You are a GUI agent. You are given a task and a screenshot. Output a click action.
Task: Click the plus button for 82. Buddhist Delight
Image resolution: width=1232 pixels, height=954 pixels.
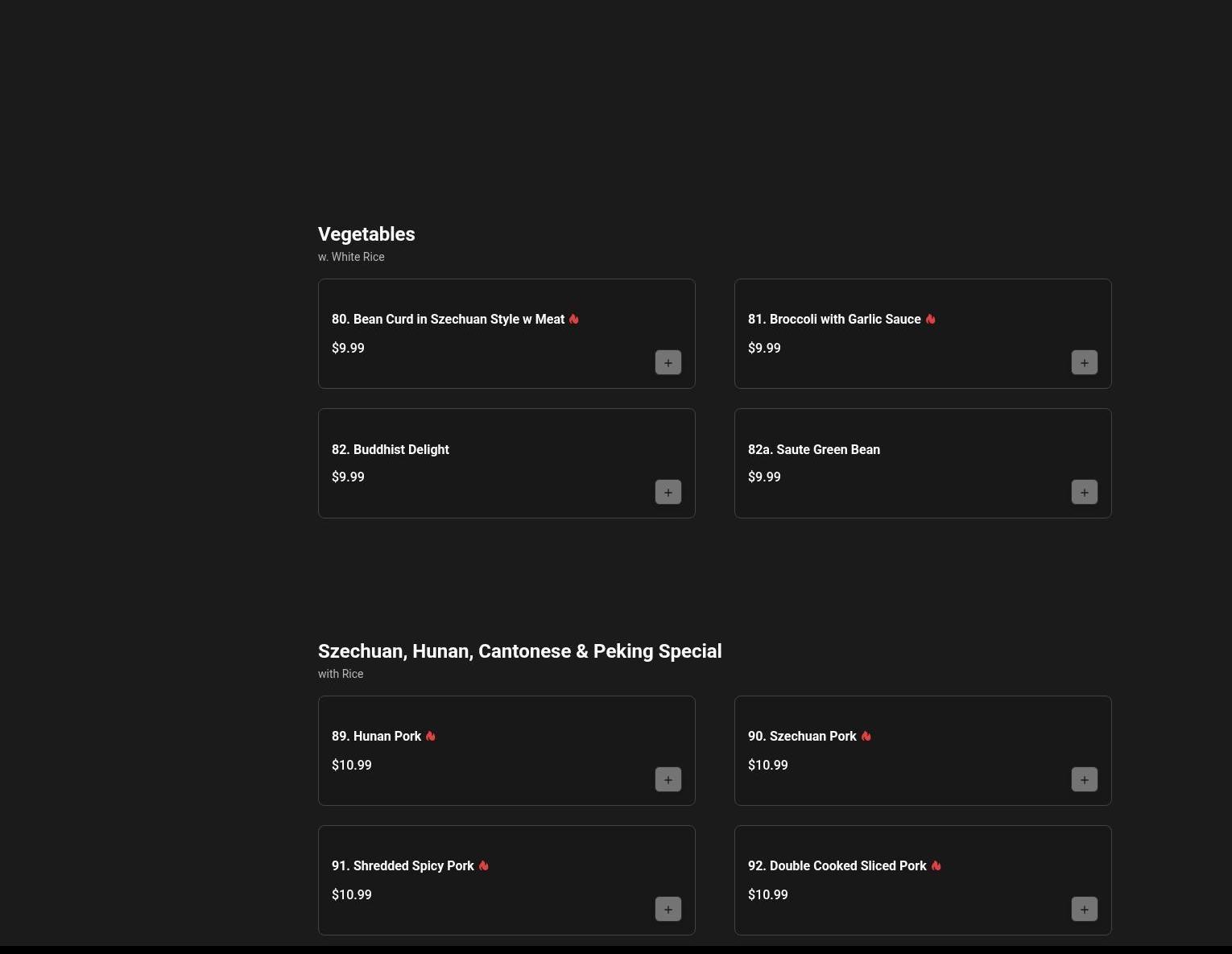click(x=668, y=492)
